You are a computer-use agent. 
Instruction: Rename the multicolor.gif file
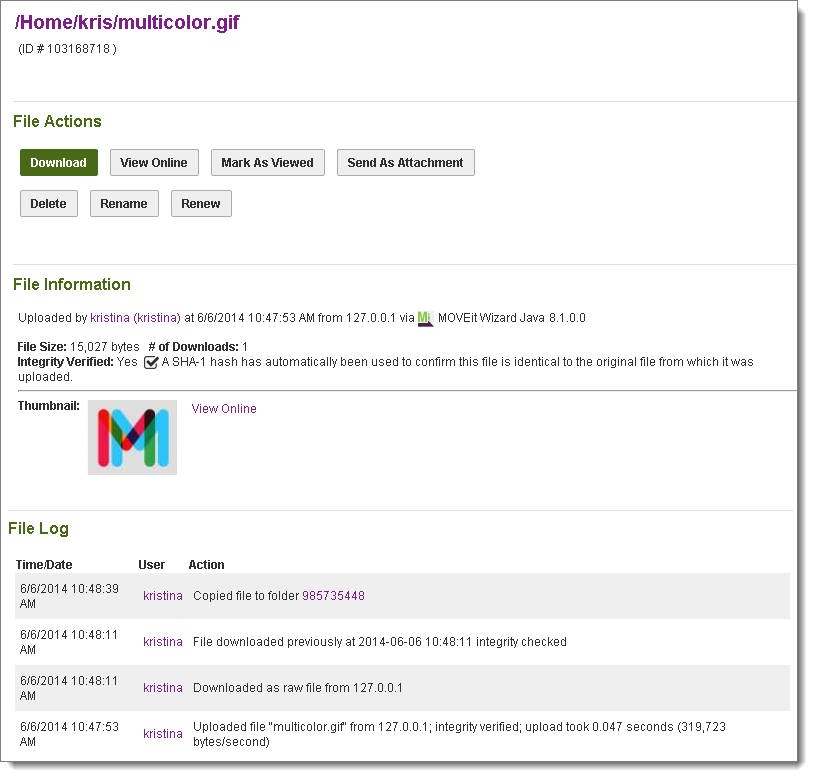[123, 203]
